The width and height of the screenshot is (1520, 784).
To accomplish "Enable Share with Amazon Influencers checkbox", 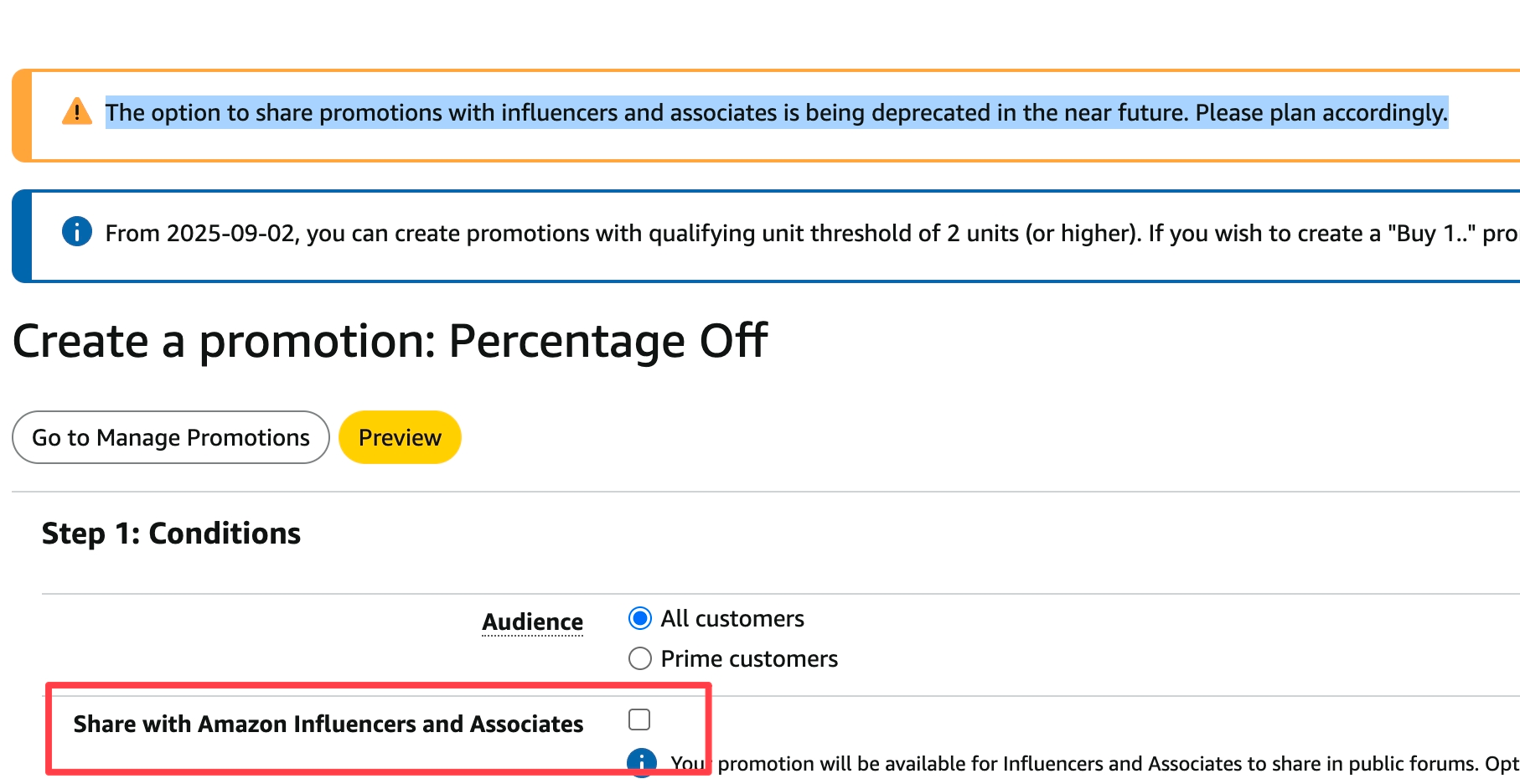I will coord(639,720).
